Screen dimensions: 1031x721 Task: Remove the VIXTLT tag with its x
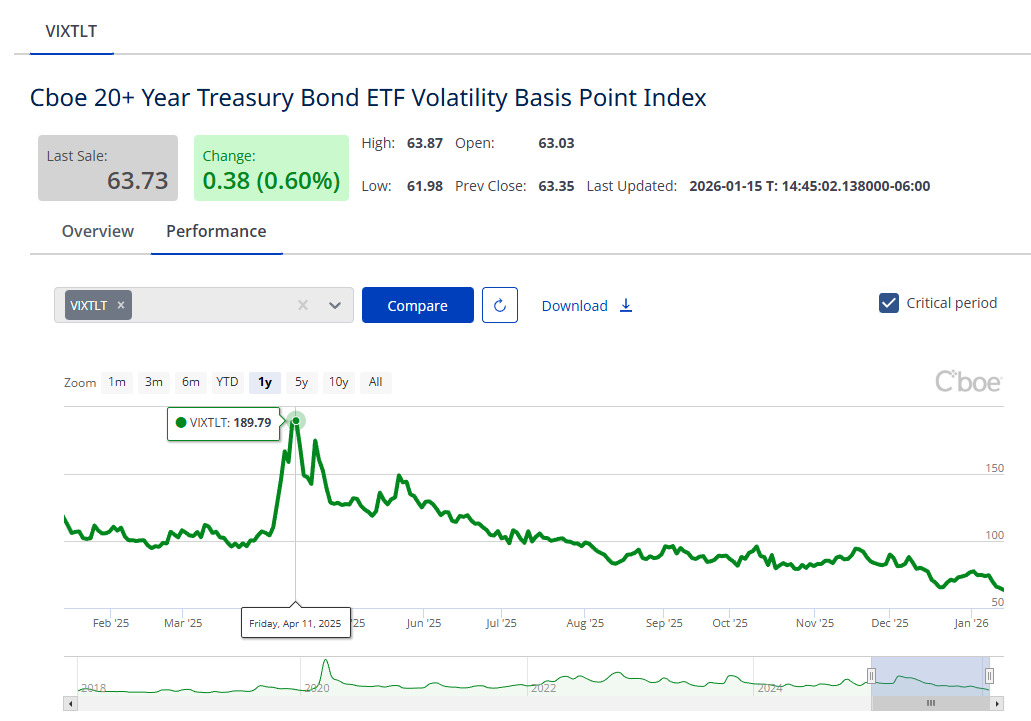[x=121, y=305]
